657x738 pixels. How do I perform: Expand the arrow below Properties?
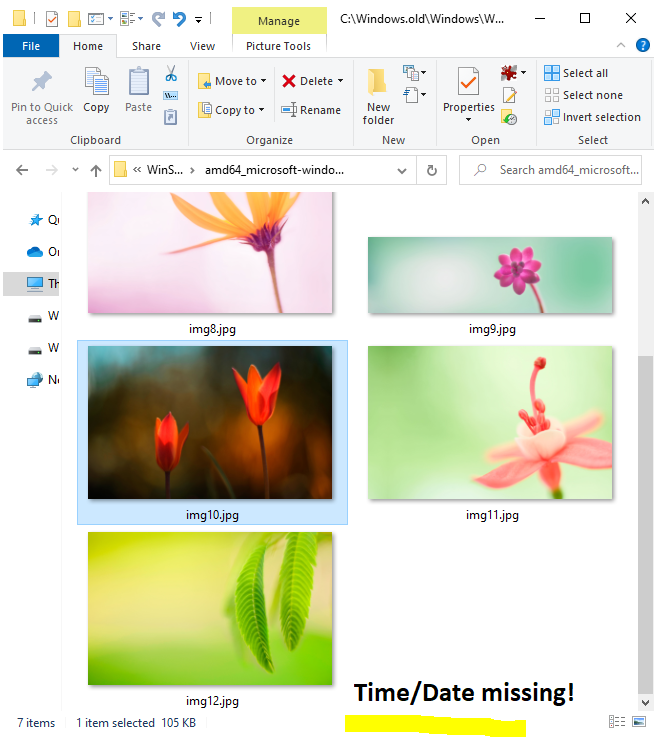[469, 120]
